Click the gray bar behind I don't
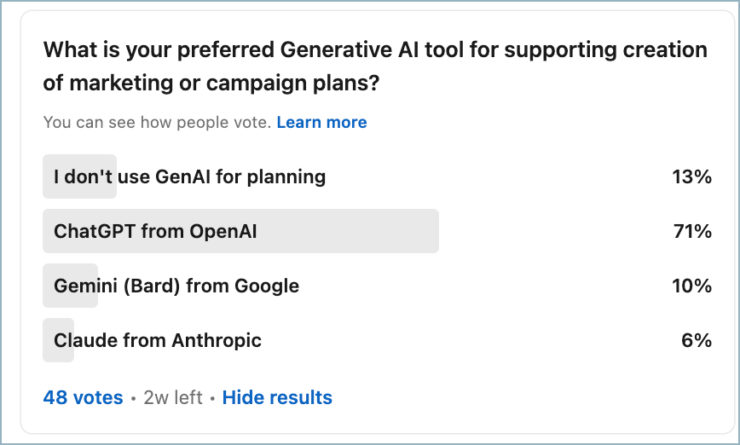 tap(80, 176)
